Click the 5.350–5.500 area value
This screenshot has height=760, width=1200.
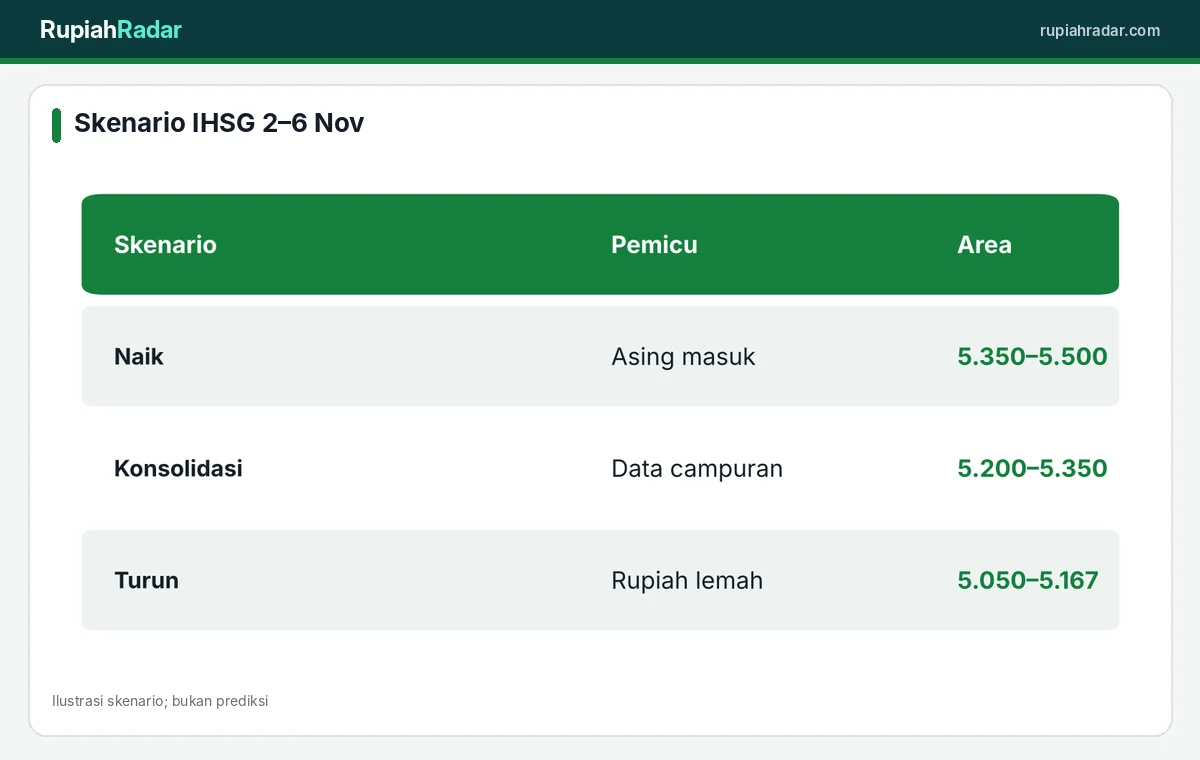pyautogui.click(x=1032, y=357)
